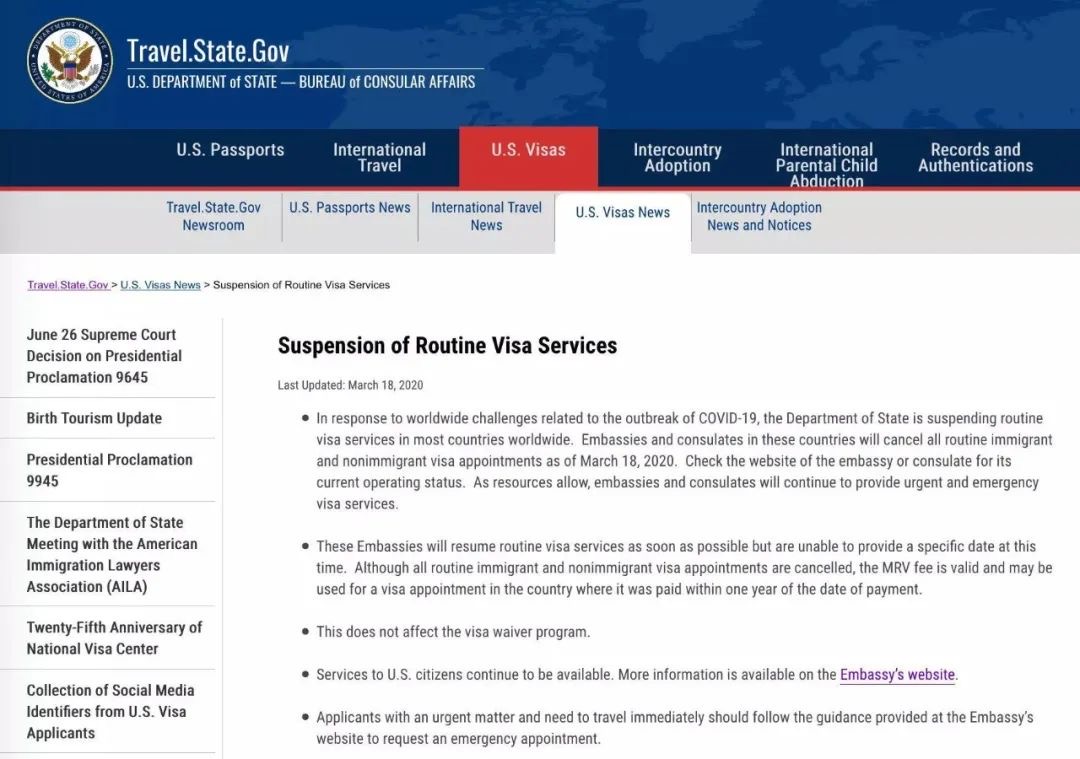Click the Department of State seal logo
This screenshot has width=1080, height=759.
click(x=70, y=61)
